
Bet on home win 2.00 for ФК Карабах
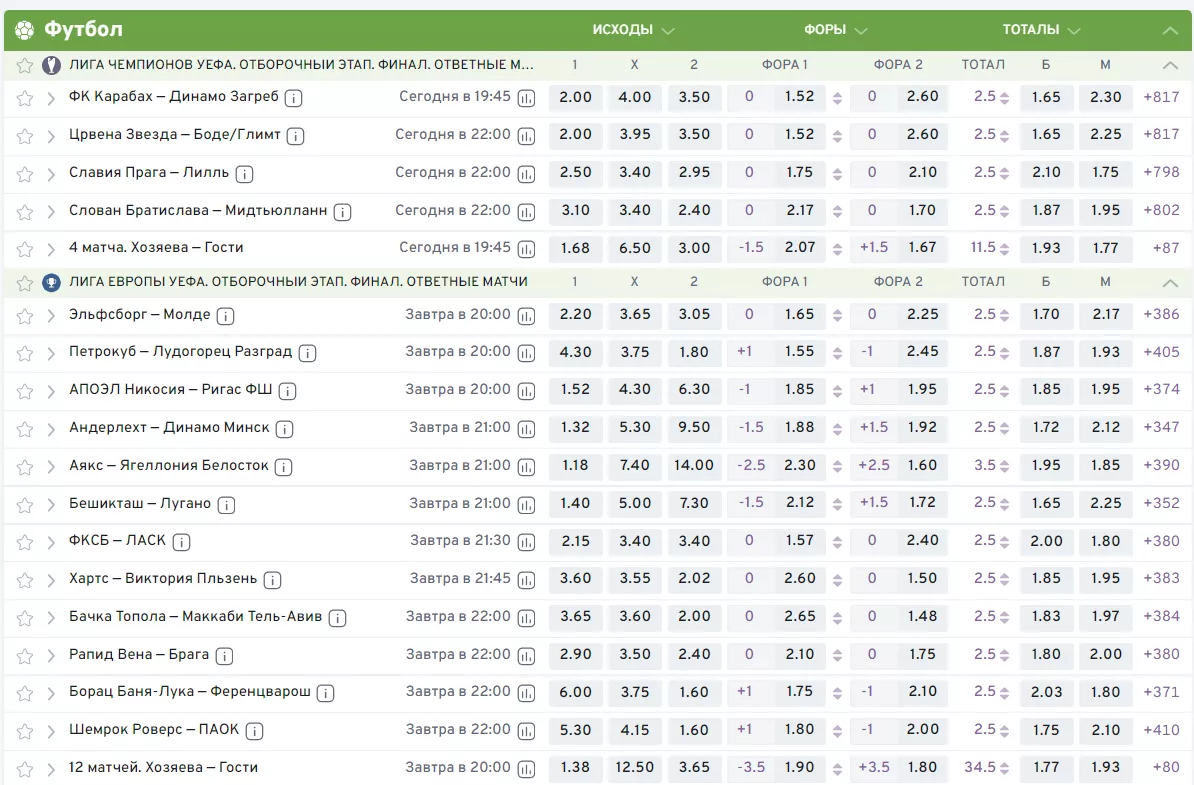(x=575, y=98)
